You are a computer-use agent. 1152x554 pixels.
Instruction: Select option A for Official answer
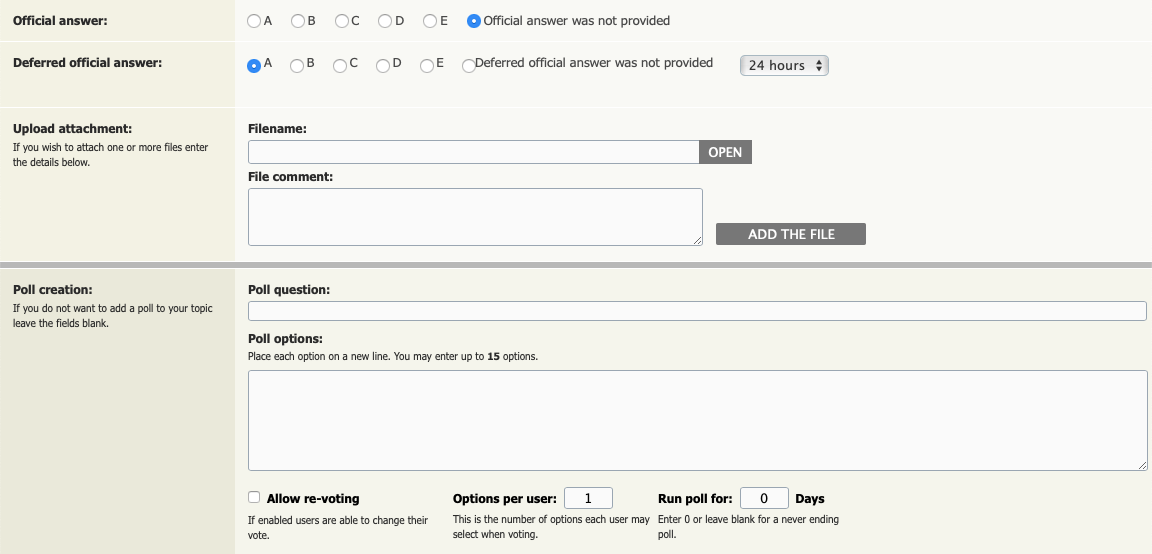coord(254,21)
